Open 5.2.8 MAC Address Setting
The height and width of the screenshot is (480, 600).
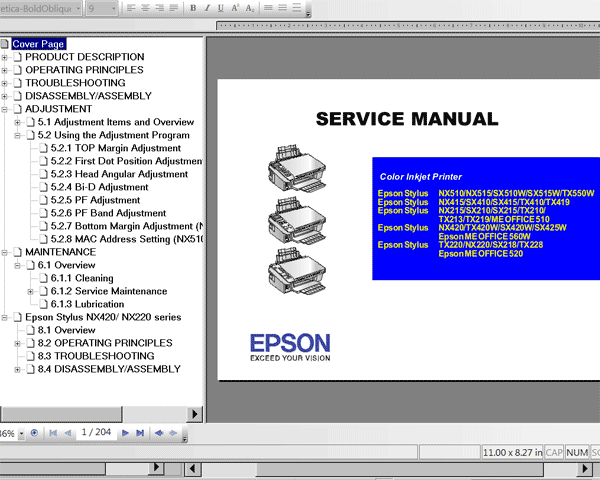point(127,239)
